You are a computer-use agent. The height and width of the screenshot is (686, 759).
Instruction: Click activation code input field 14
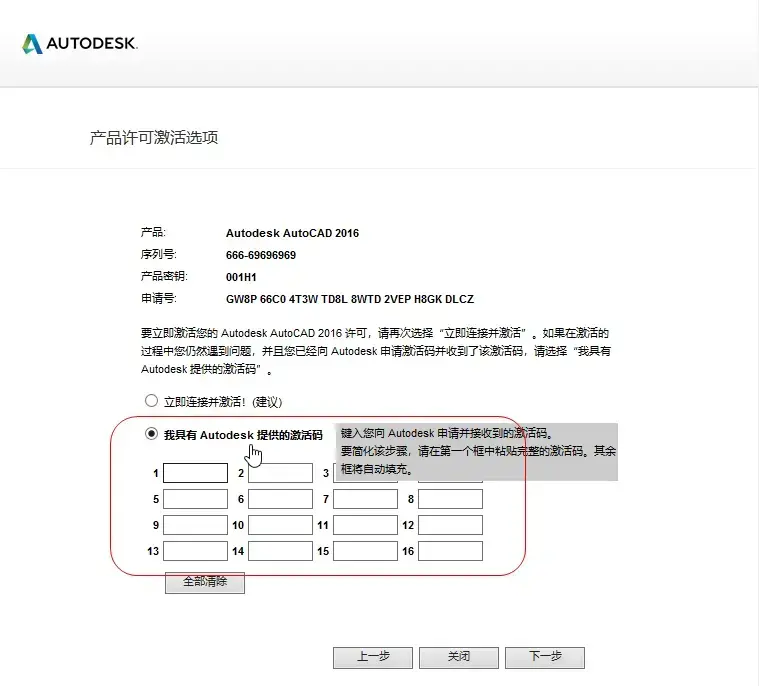point(280,551)
